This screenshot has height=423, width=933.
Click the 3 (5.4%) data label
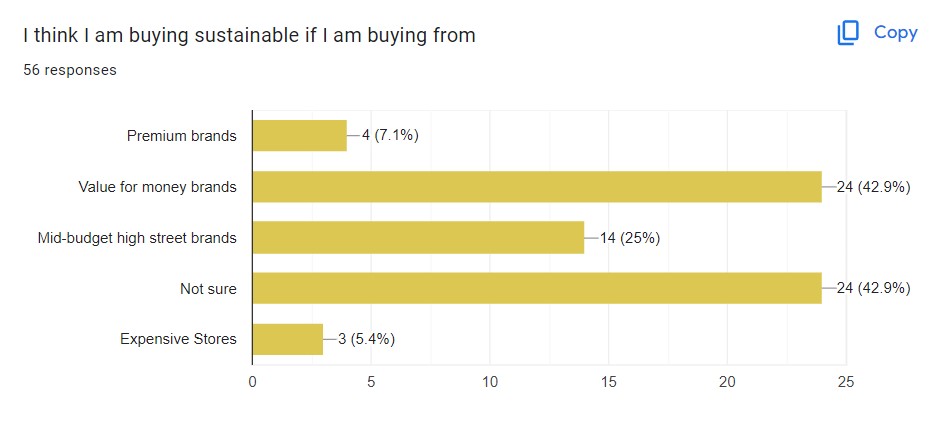coord(366,339)
